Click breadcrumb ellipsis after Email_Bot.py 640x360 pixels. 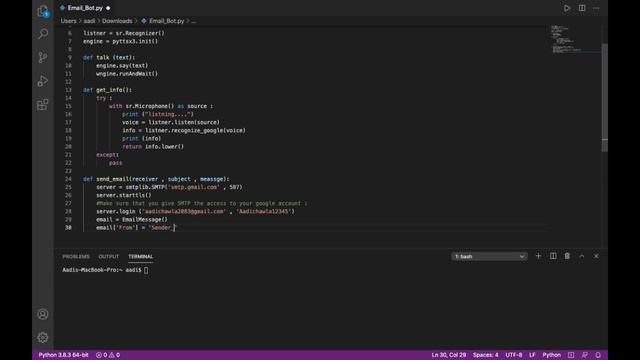tap(194, 21)
